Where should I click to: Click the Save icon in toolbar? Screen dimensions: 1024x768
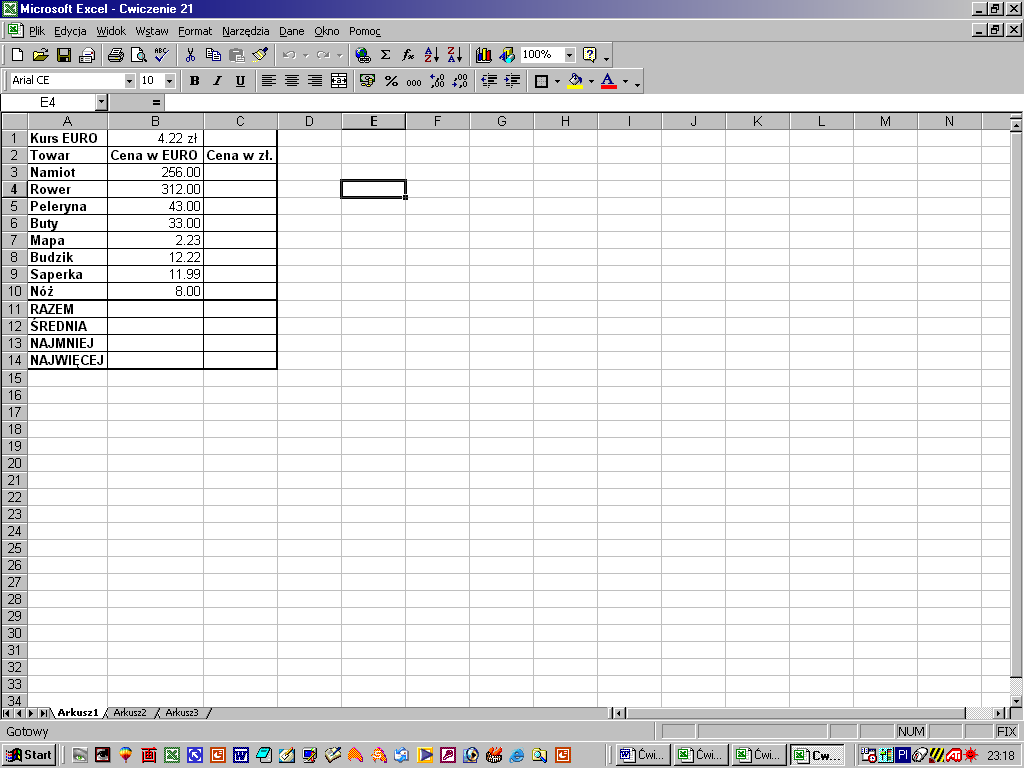(x=64, y=55)
